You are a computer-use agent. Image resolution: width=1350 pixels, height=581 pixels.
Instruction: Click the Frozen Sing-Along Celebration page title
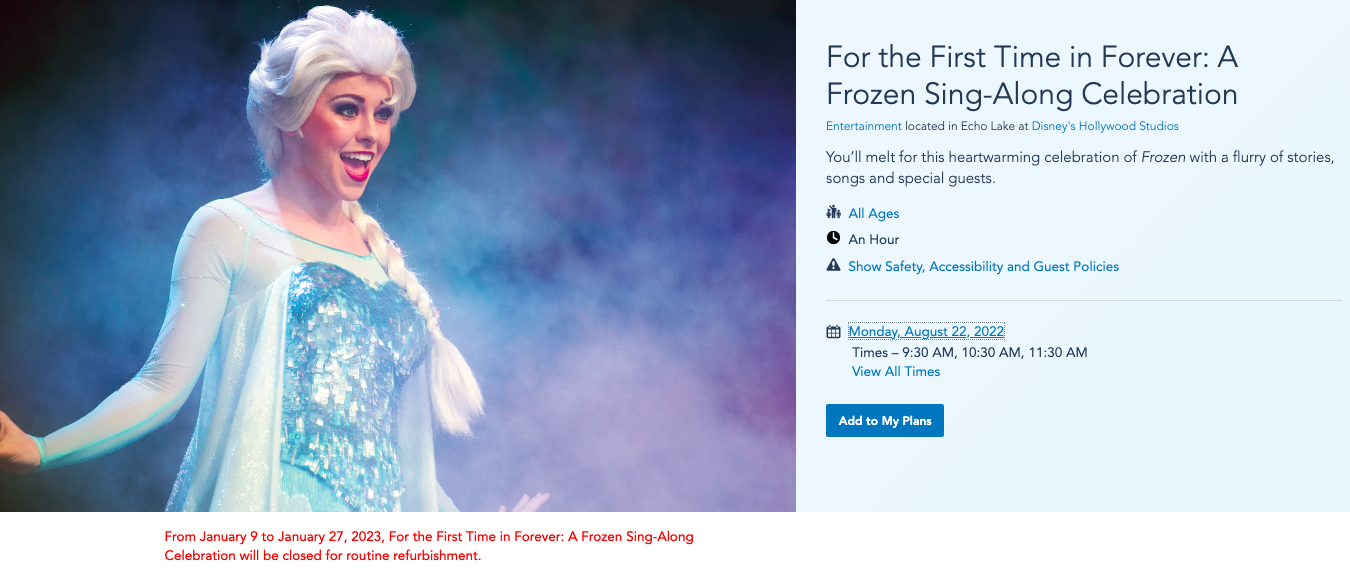click(1032, 76)
